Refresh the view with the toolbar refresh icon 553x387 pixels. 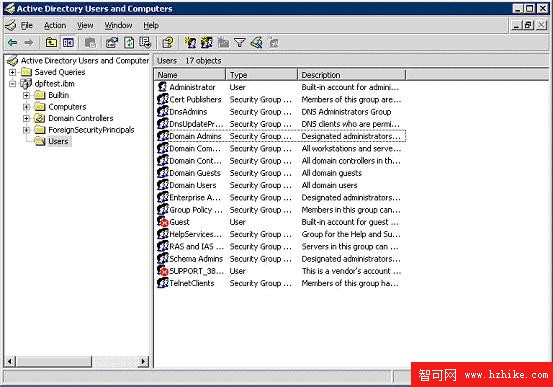tap(129, 43)
